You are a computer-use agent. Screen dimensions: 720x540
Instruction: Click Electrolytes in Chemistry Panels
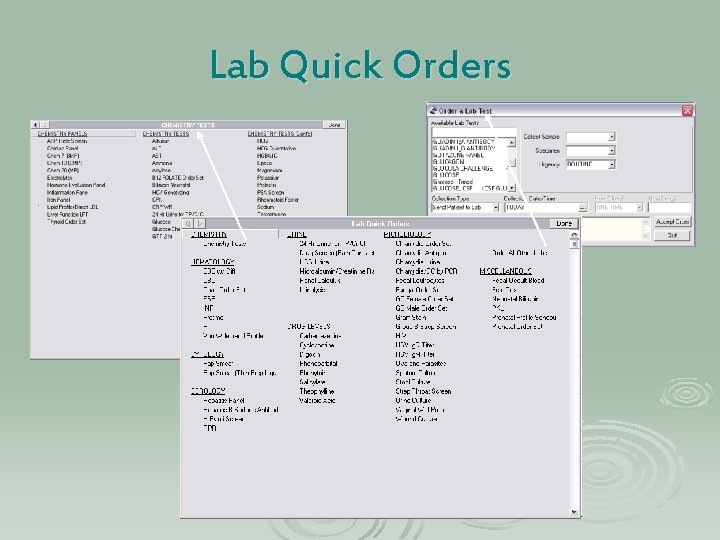coord(59,177)
